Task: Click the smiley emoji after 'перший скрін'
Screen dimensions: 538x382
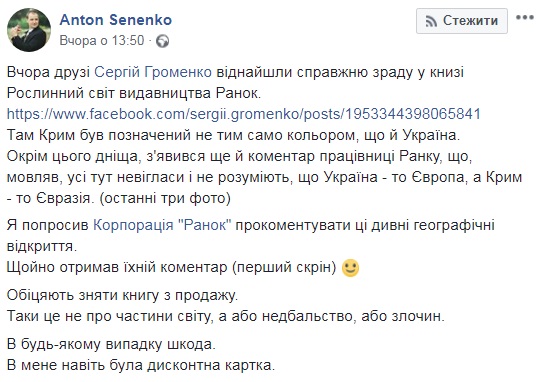Action: tap(351, 268)
